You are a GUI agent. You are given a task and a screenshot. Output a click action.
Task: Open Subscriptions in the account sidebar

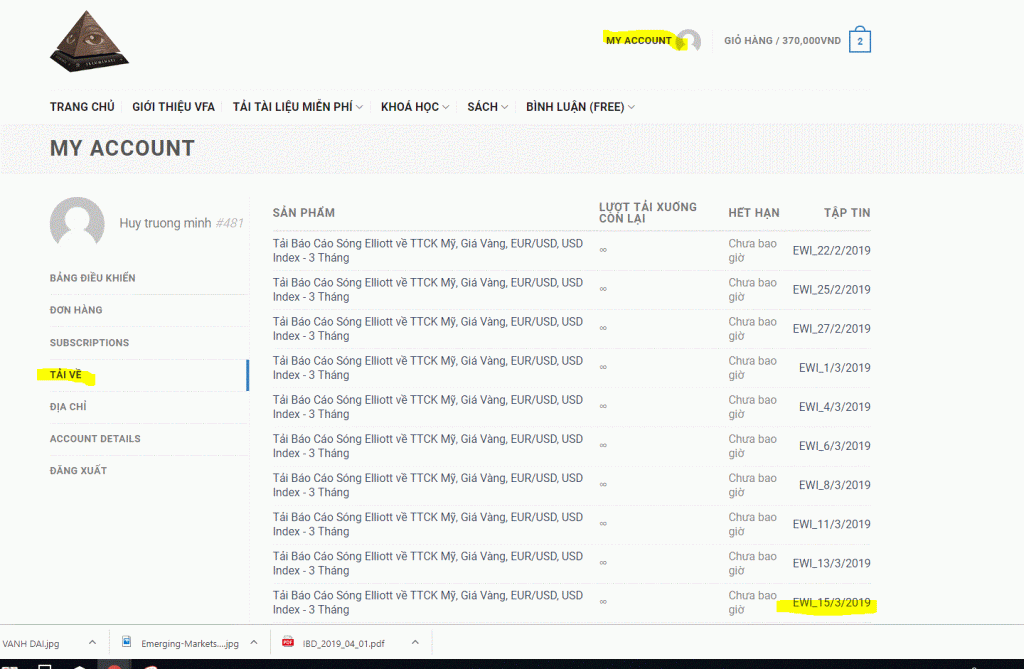tap(89, 342)
